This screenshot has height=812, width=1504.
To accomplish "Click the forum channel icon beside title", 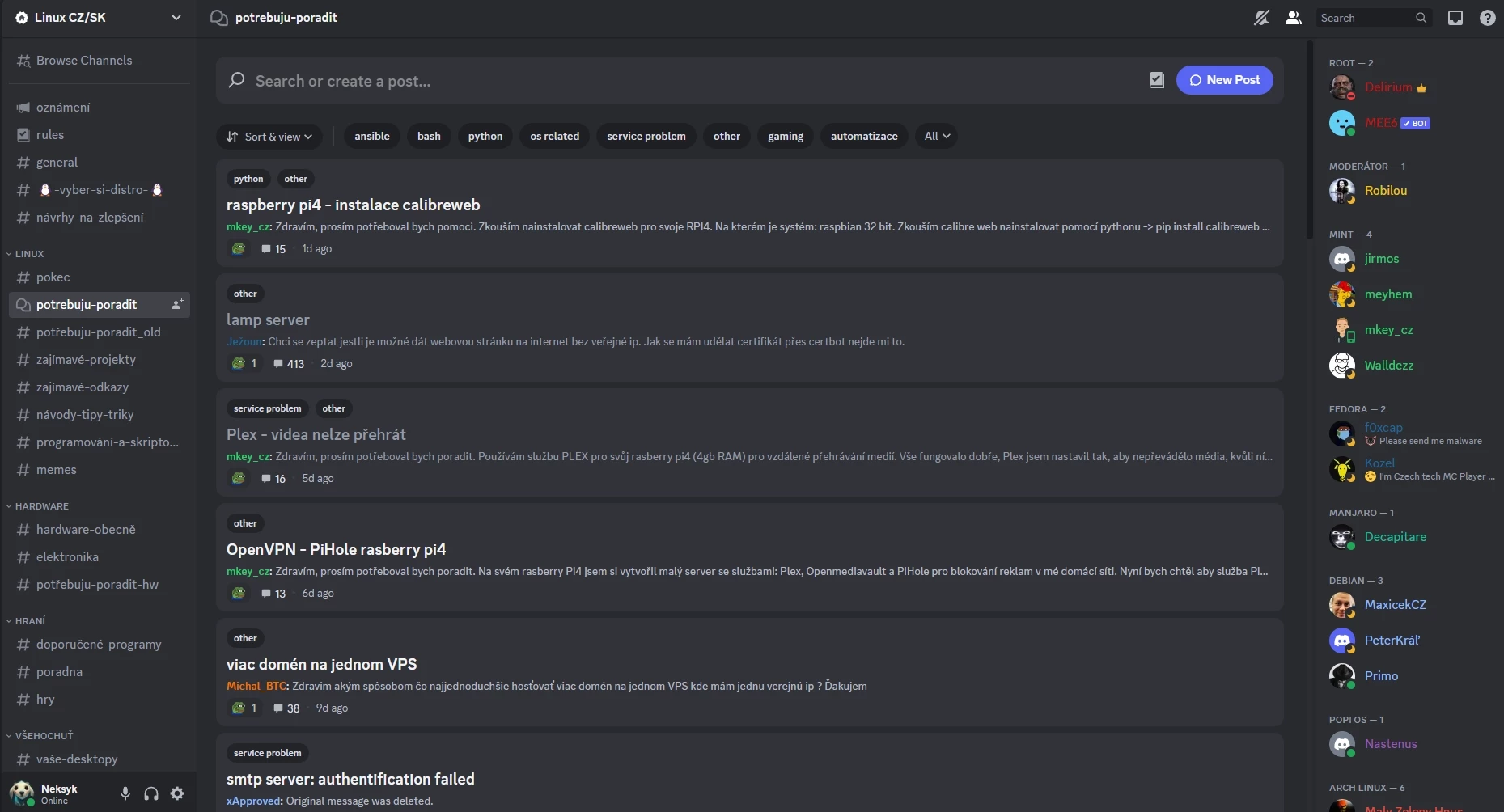I will (x=218, y=18).
